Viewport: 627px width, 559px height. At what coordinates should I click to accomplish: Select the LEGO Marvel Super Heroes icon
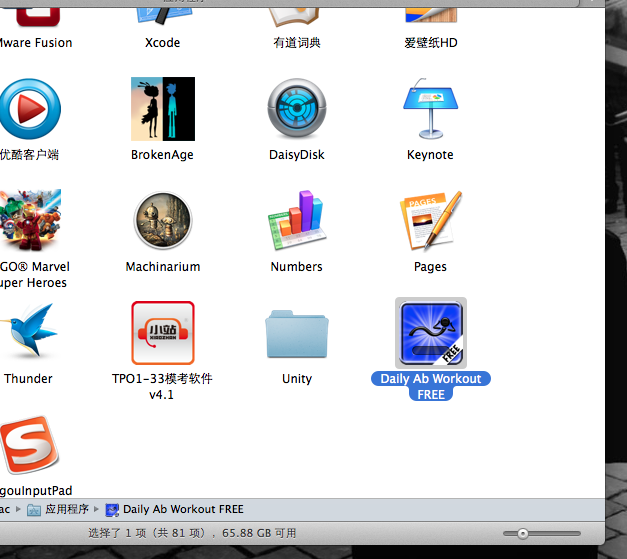tap(30, 219)
